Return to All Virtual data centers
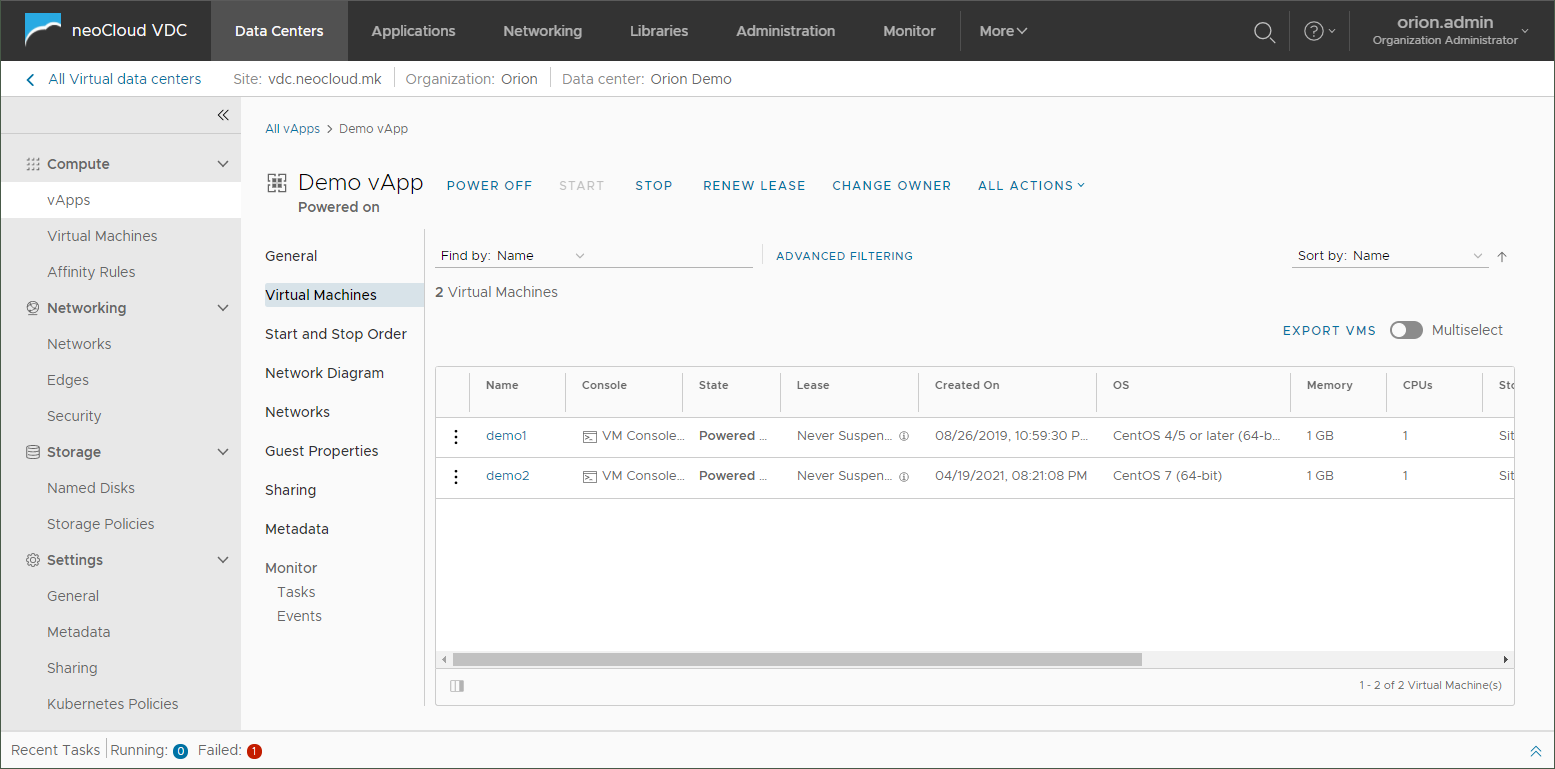This screenshot has height=769, width=1555. pos(125,79)
